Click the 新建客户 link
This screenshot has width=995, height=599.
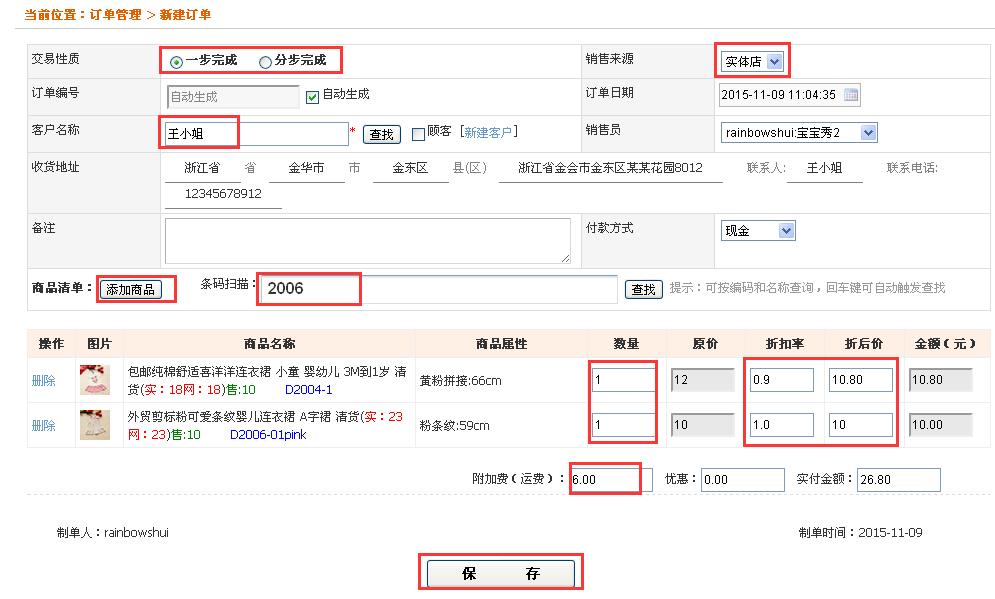pyautogui.click(x=488, y=132)
